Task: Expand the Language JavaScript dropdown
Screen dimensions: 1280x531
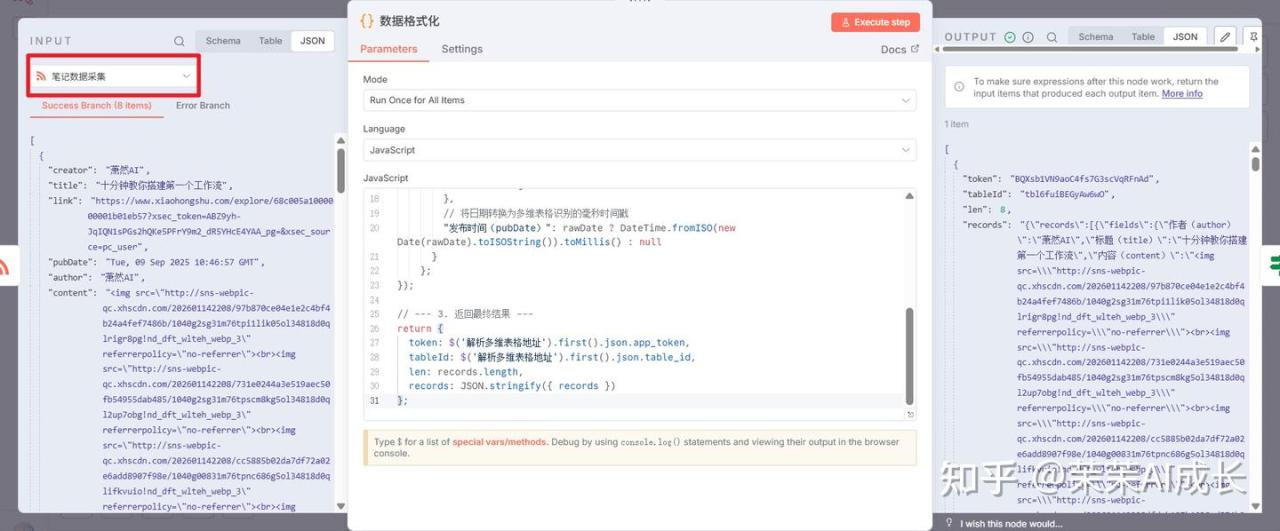Action: click(639, 150)
